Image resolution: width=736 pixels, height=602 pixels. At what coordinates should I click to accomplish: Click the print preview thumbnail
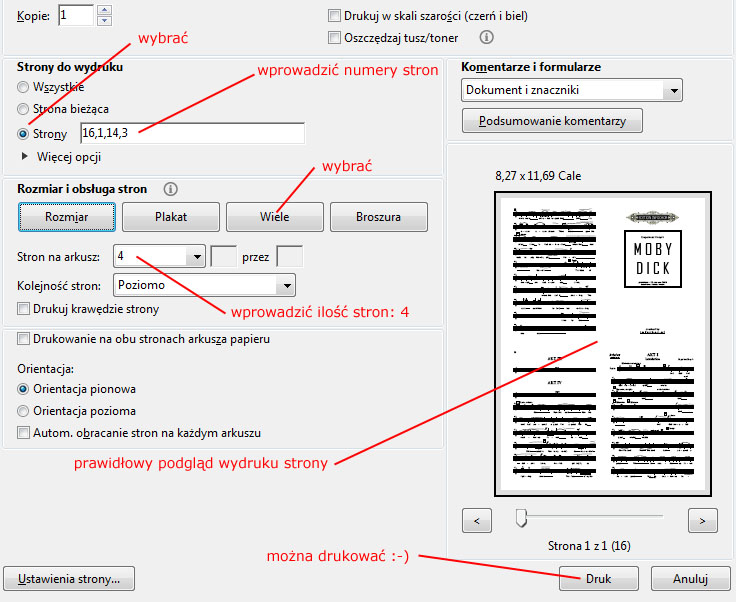point(603,344)
